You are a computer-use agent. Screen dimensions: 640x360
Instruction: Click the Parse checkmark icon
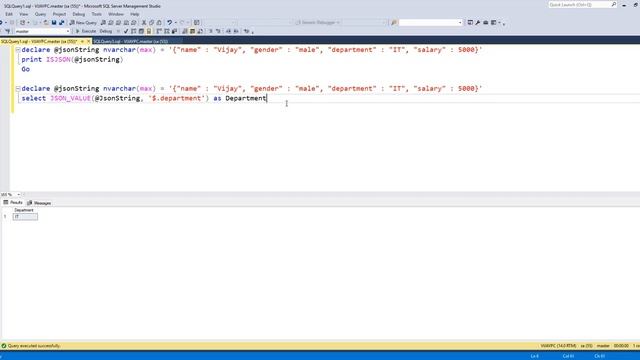(126, 31)
